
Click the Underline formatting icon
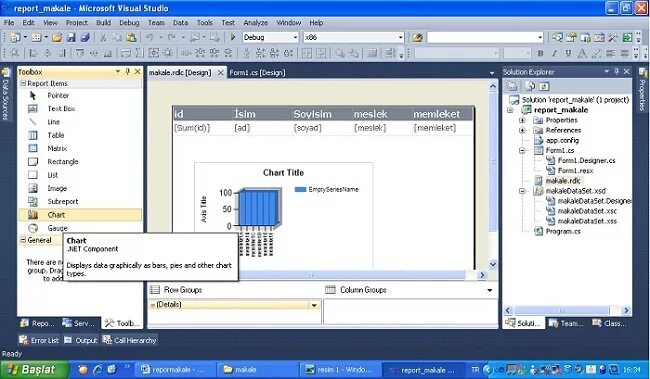(x=568, y=53)
